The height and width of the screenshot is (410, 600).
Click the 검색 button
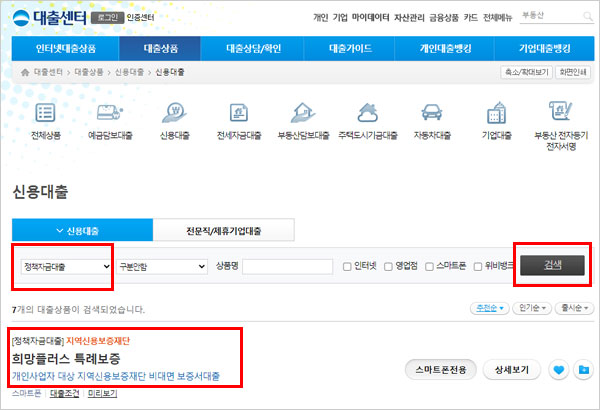pyautogui.click(x=552, y=265)
